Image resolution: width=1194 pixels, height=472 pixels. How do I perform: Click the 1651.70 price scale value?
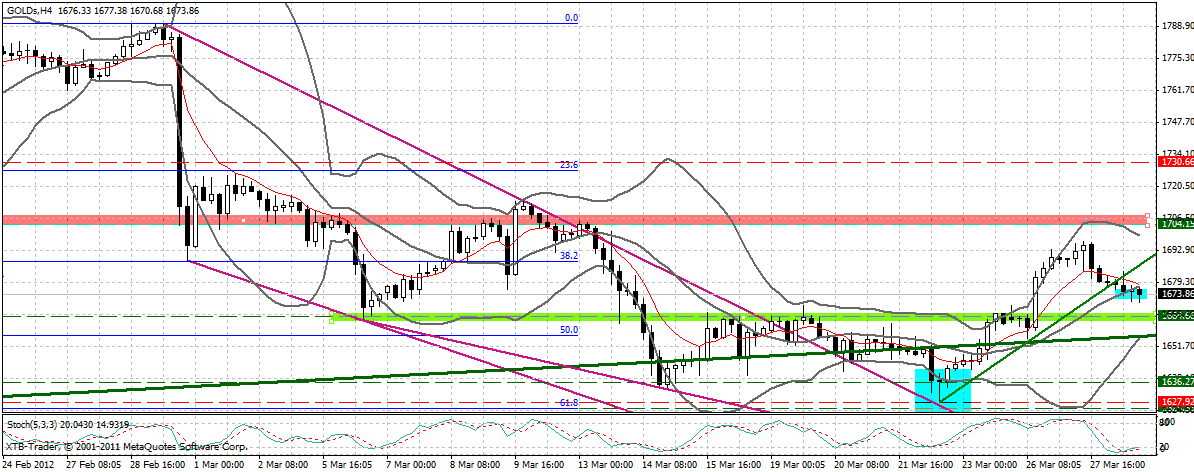tap(1176, 346)
